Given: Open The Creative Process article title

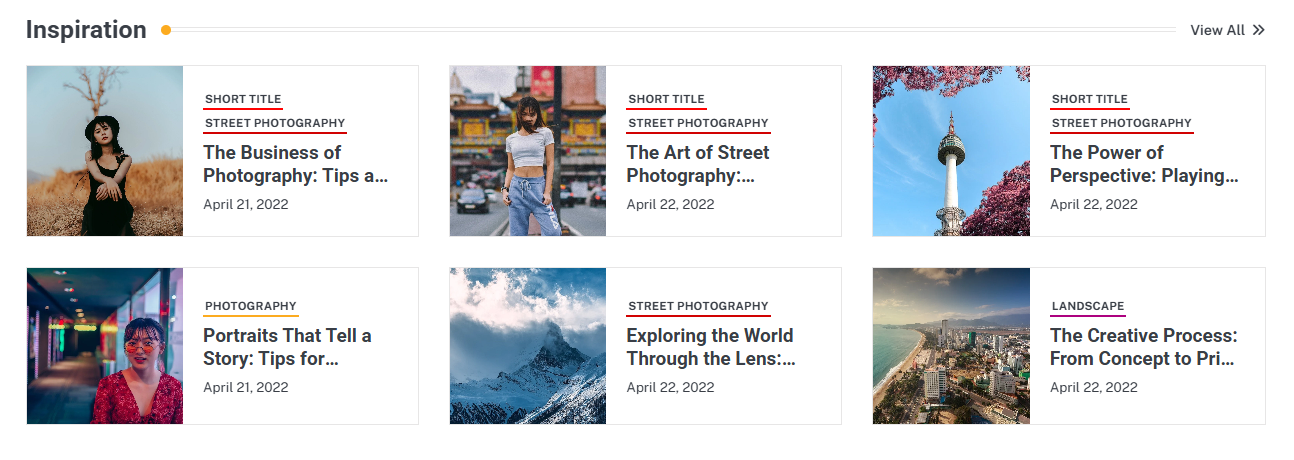Looking at the screenshot, I should (1143, 347).
